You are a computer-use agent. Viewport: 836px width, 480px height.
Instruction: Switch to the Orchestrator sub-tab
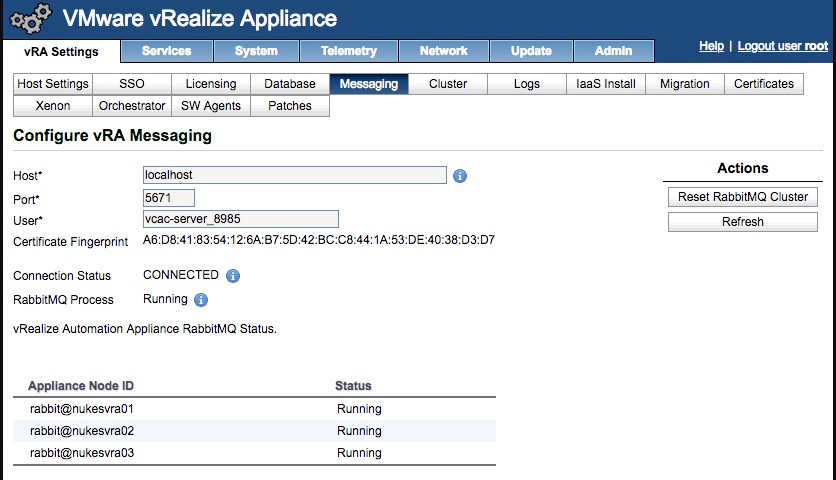[132, 106]
